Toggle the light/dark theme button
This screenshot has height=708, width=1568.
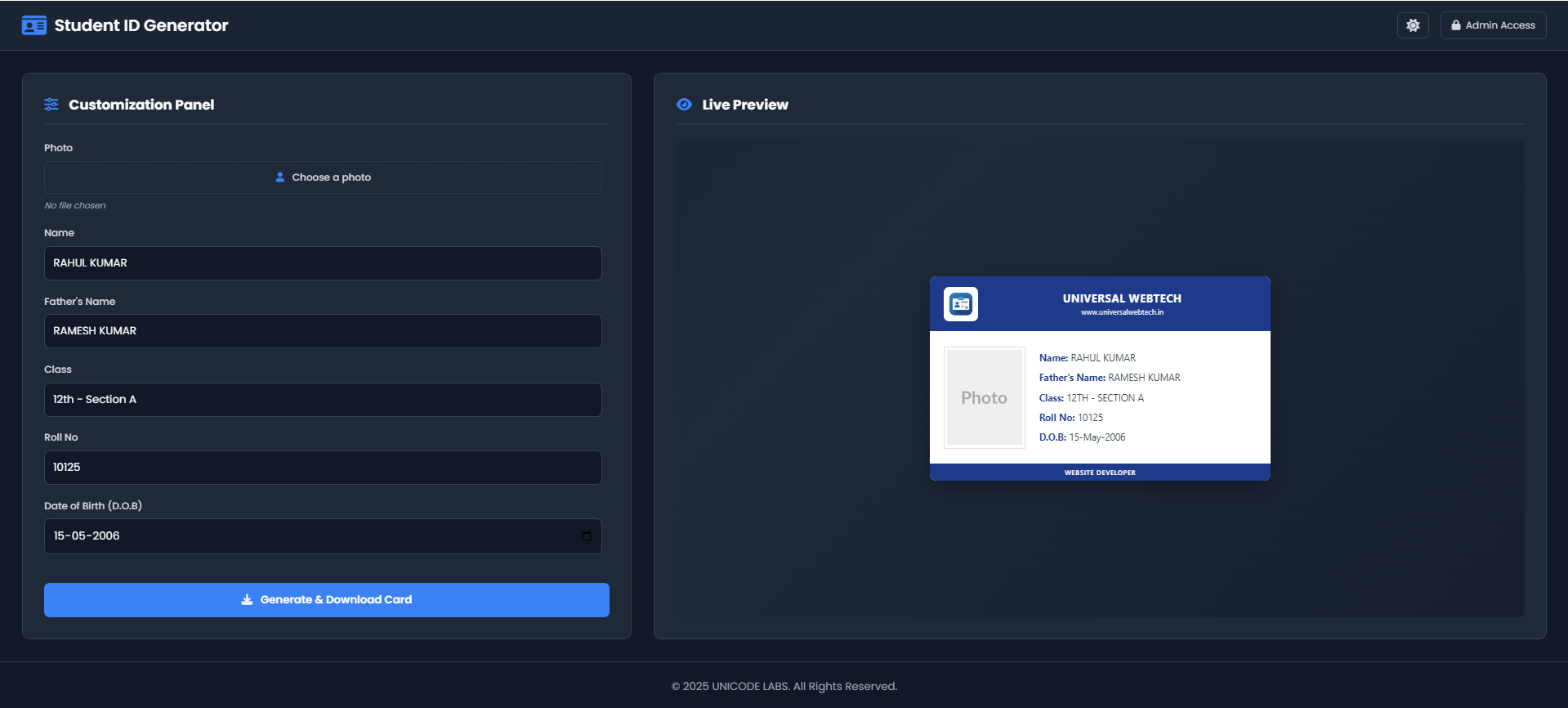point(1412,25)
